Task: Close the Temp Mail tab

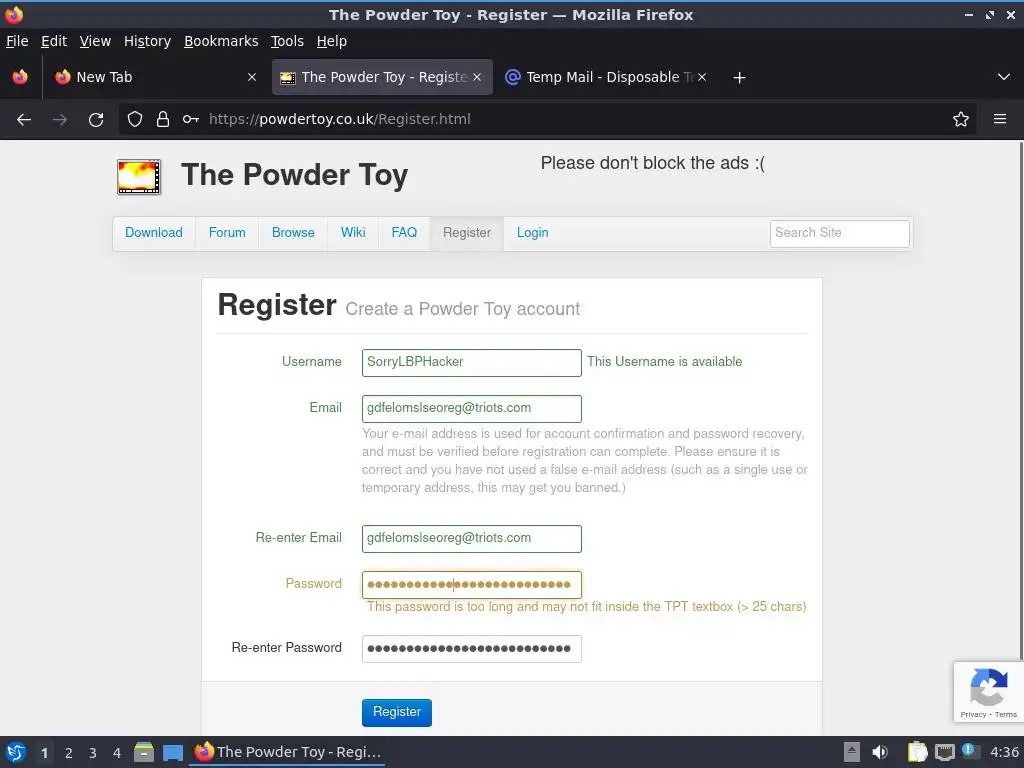Action: 702,77
